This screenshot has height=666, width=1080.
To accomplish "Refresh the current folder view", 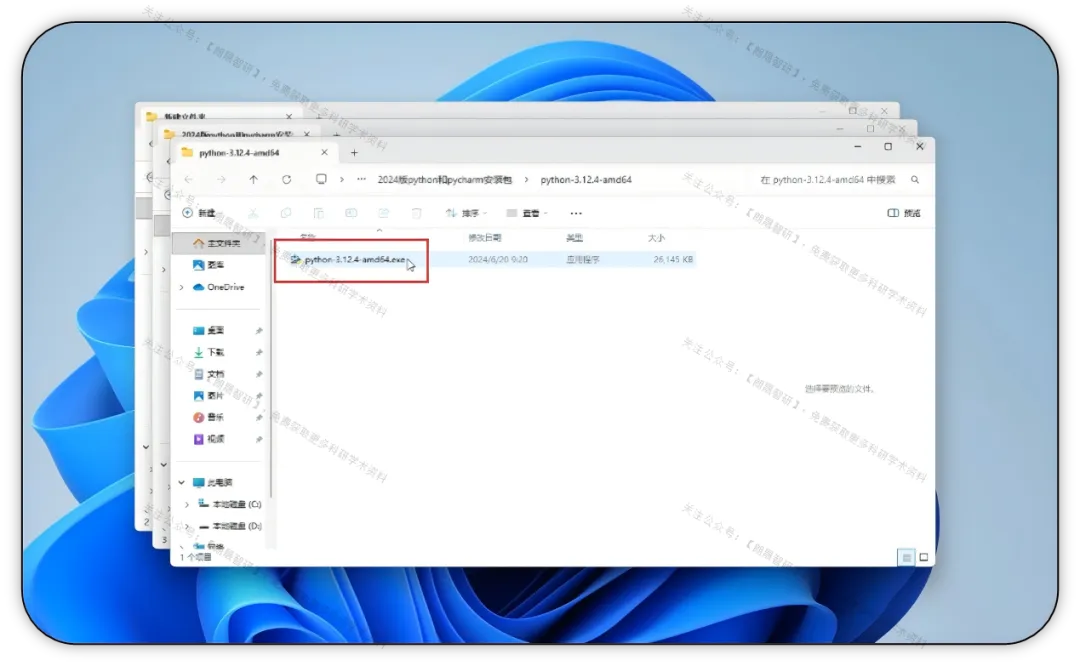I will (287, 180).
